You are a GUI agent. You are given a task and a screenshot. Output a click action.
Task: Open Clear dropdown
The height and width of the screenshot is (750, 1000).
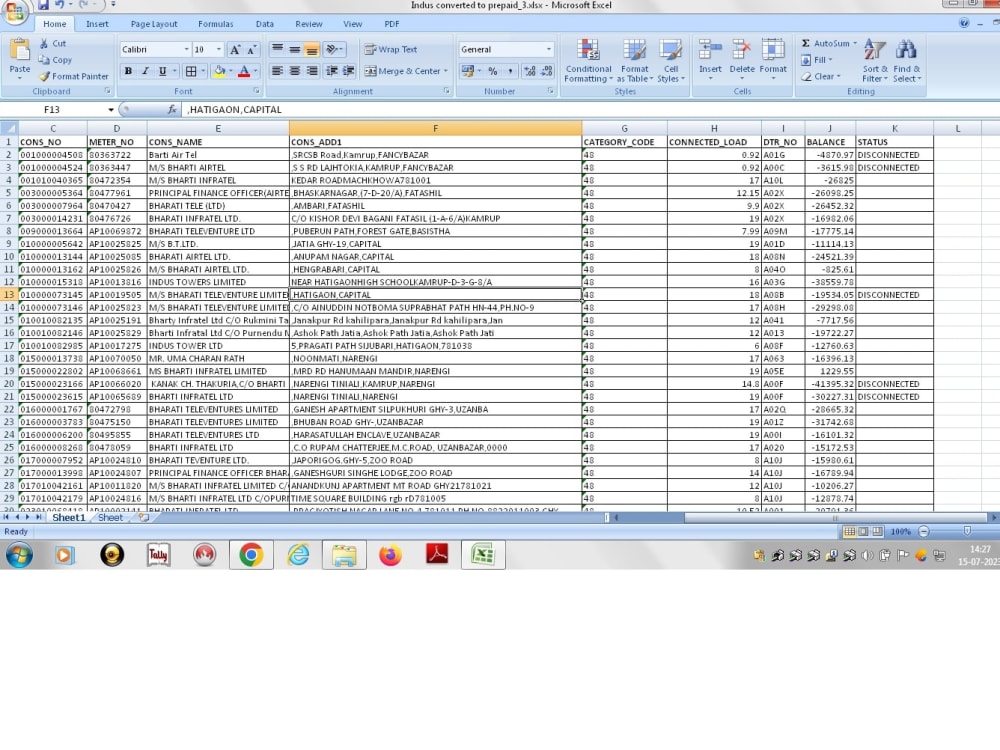pos(821,77)
